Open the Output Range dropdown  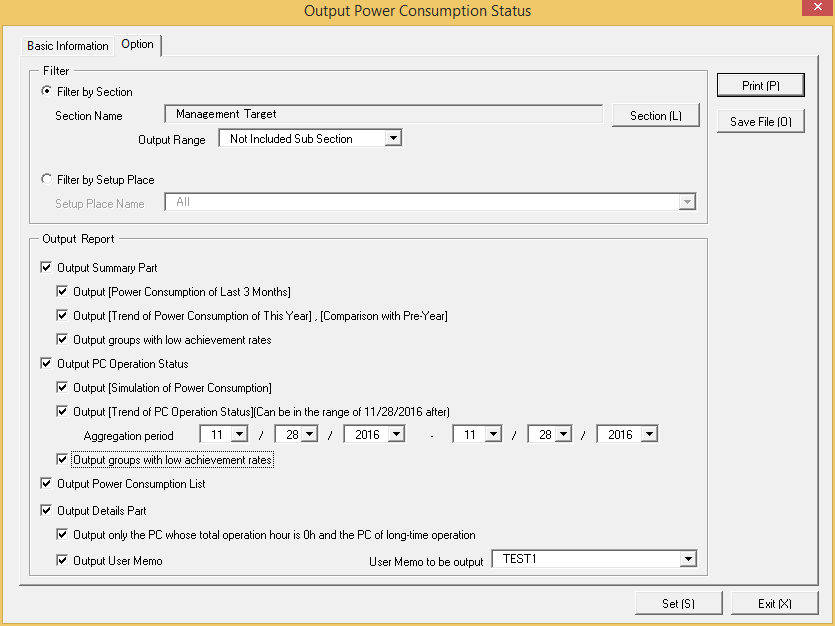(x=393, y=138)
